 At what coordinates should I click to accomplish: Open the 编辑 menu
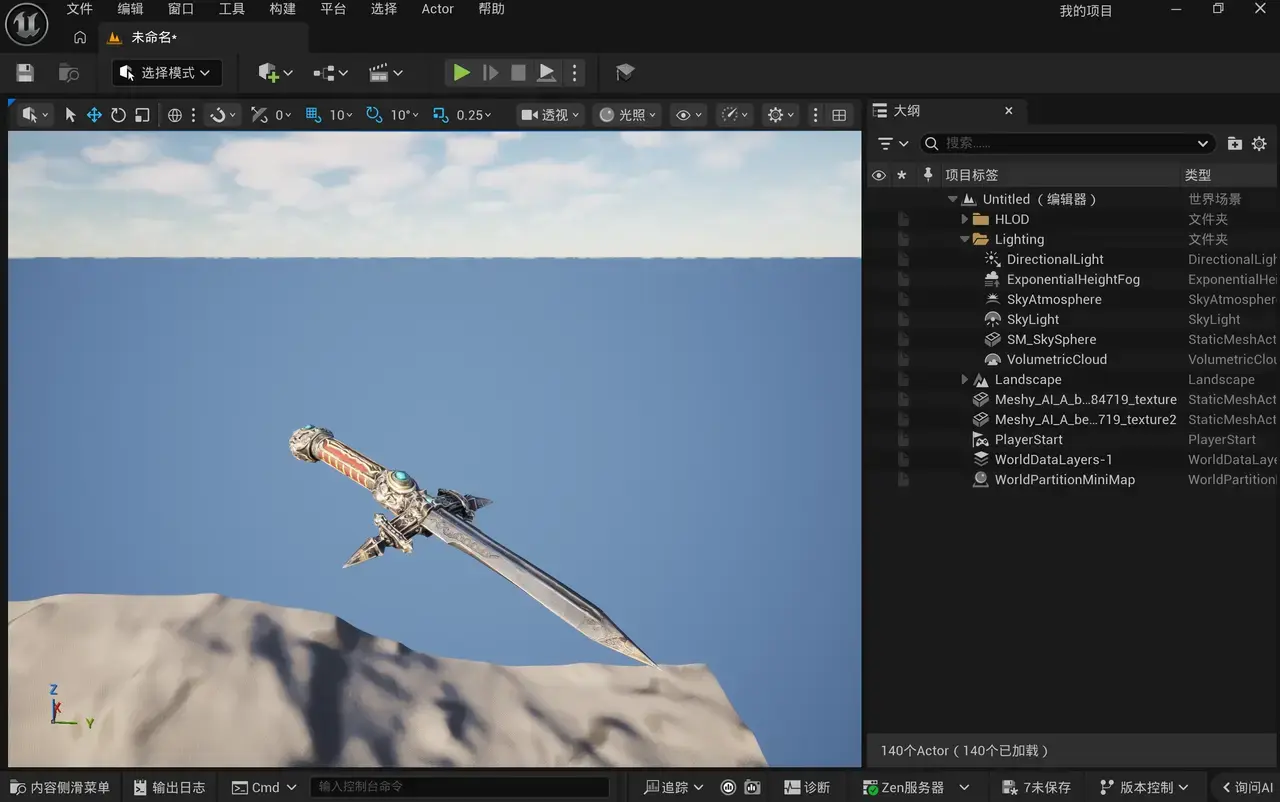[x=131, y=9]
